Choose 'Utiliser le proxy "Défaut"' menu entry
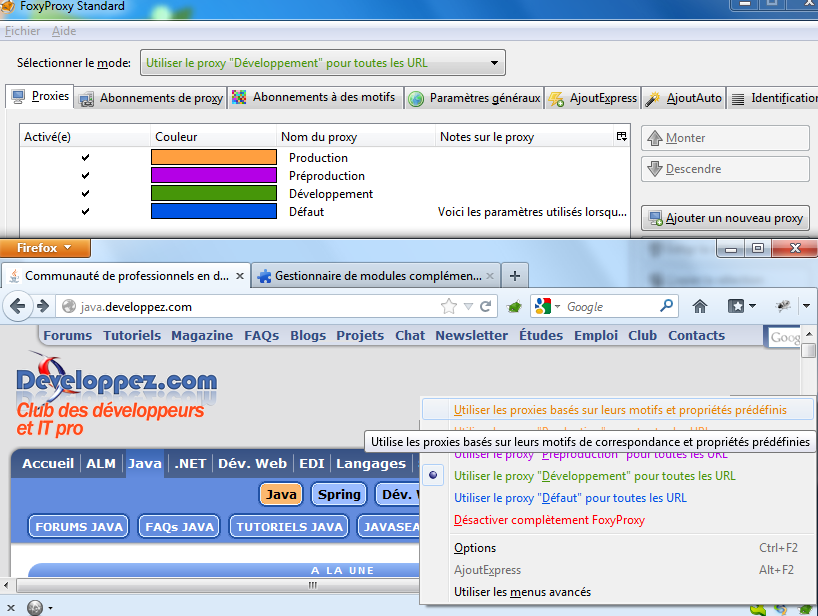Screen dimensions: 818x616 point(616,498)
